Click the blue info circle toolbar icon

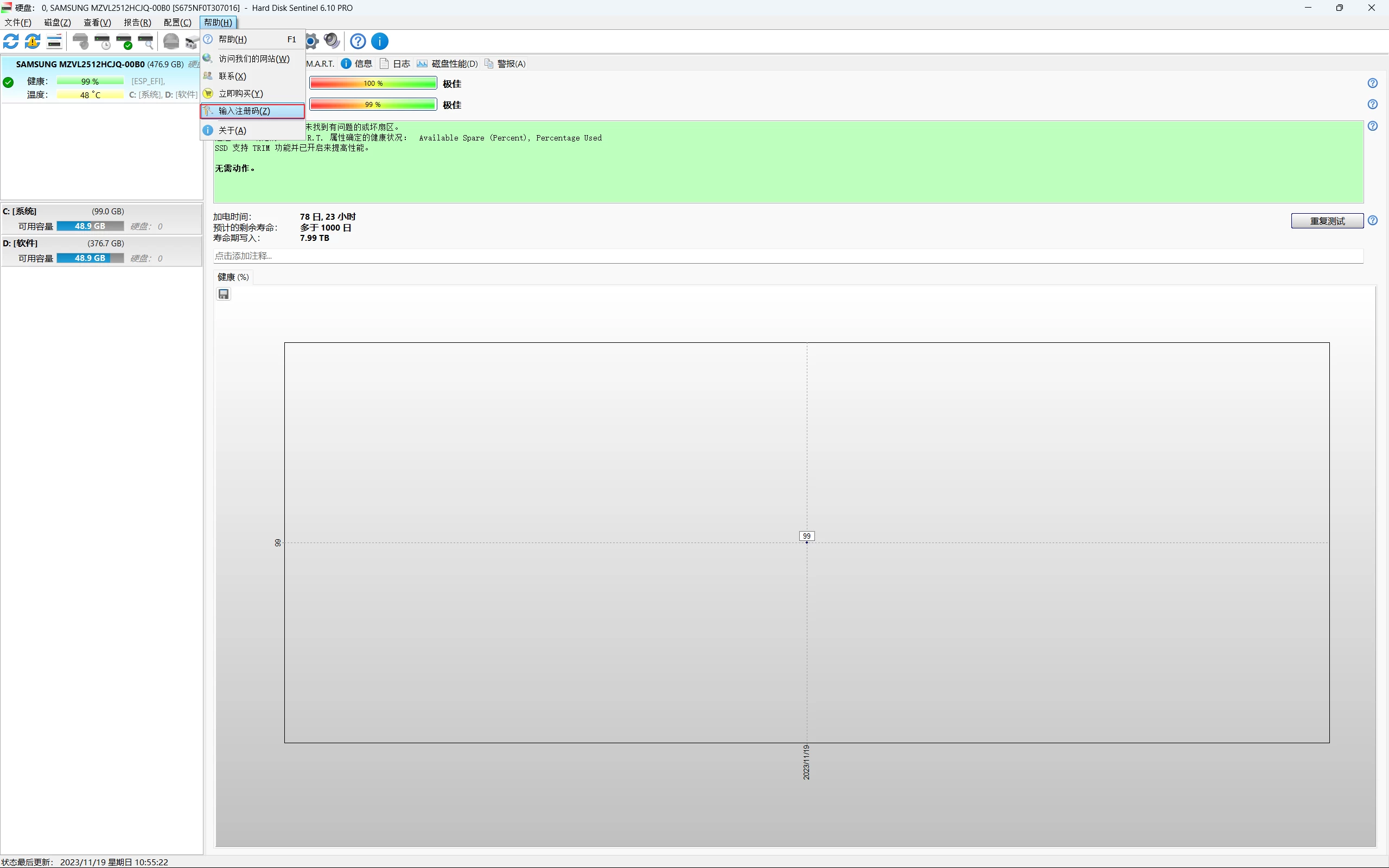point(379,41)
